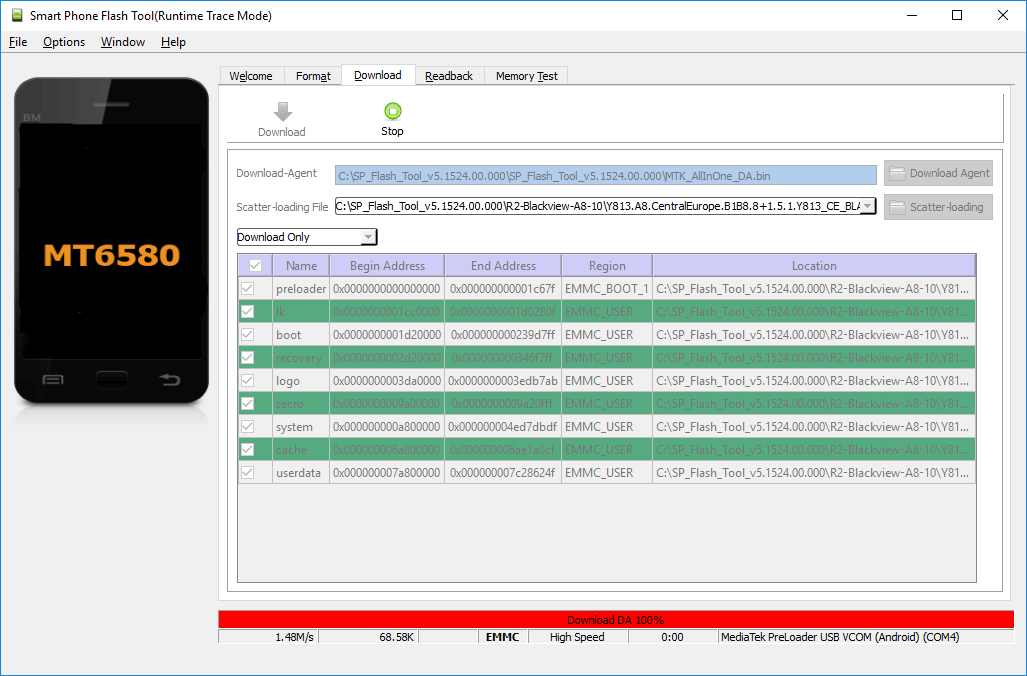This screenshot has height=676, width=1027.
Task: Click the Download arrow icon
Action: click(x=282, y=113)
